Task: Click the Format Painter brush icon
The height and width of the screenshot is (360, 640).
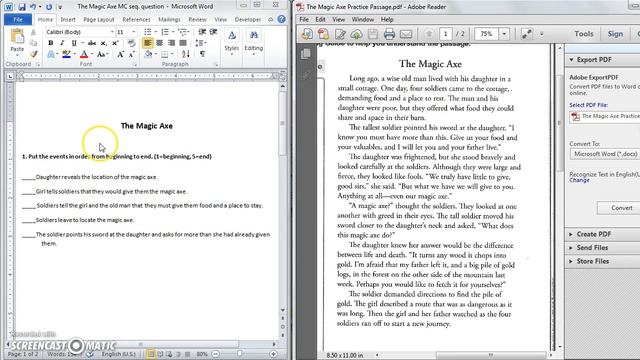Action: click(33, 53)
